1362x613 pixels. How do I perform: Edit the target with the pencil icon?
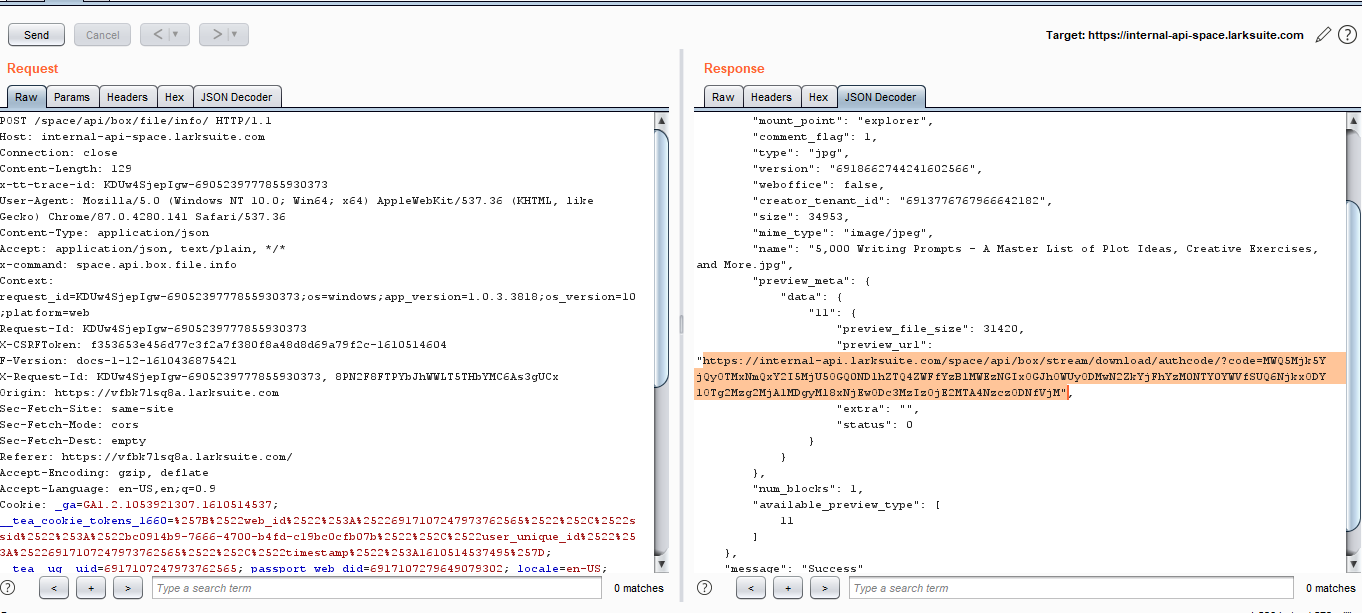point(1323,35)
